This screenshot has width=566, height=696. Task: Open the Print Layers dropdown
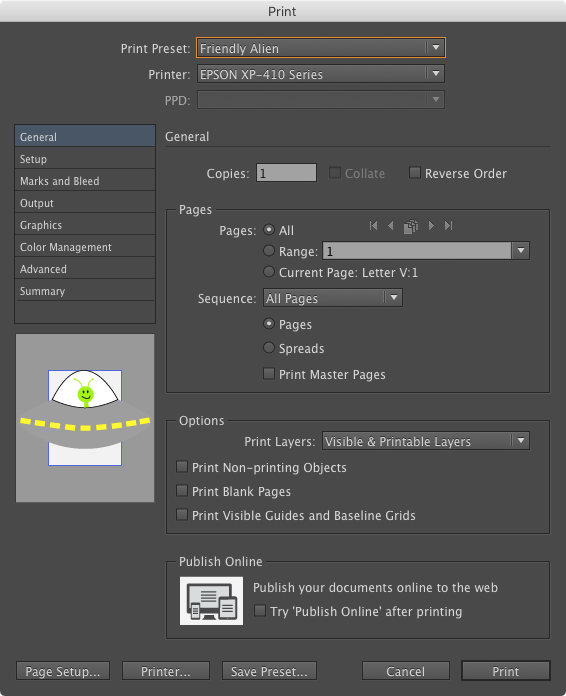(426, 441)
